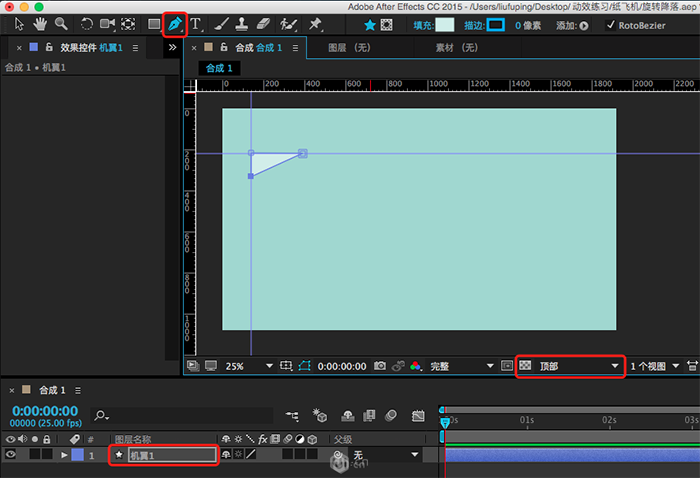Toggle the draft 3D icon
The width and height of the screenshot is (700, 478).
point(320,416)
